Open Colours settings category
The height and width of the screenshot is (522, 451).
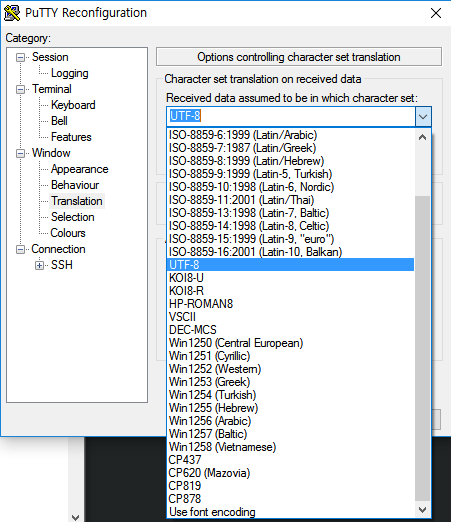tap(68, 233)
